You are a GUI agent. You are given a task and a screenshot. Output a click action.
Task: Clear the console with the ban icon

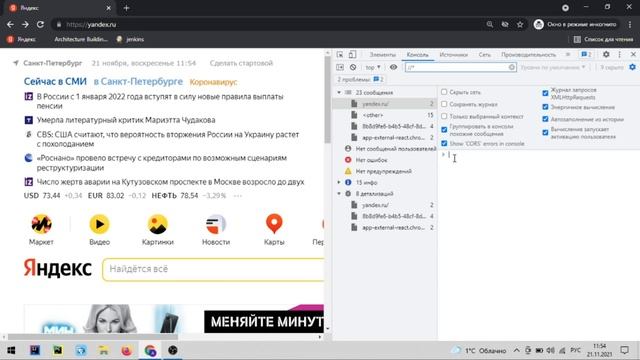[x=353, y=67]
